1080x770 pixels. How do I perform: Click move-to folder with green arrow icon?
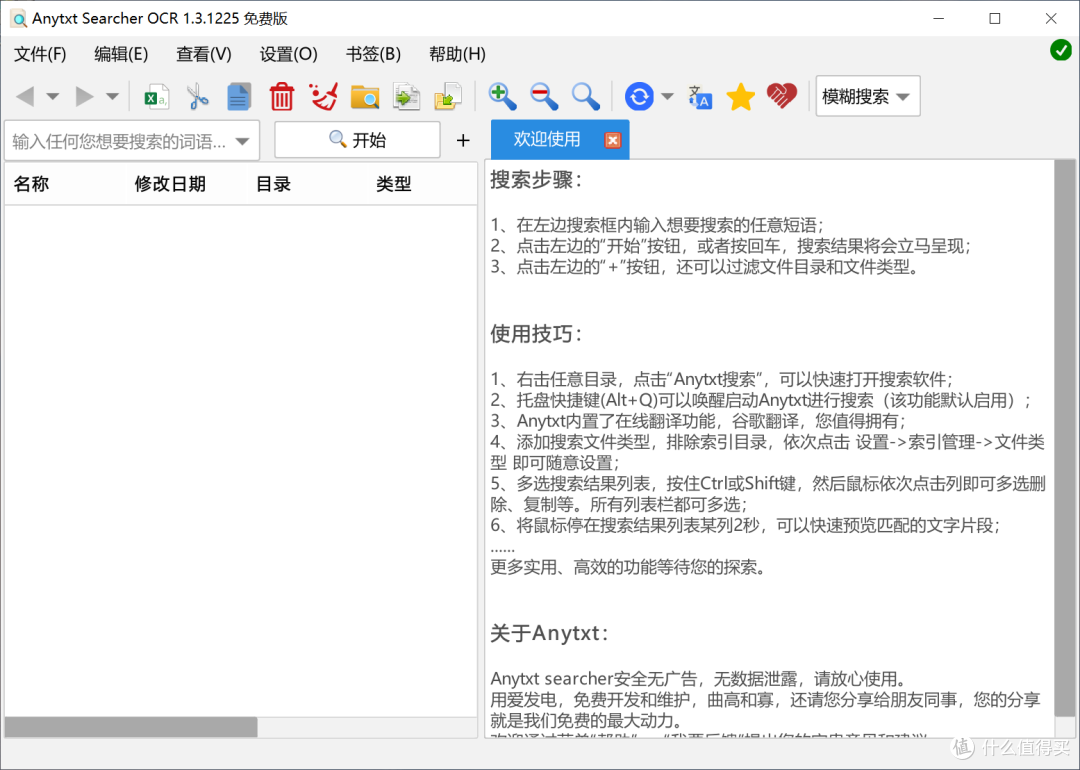pyautogui.click(x=448, y=96)
